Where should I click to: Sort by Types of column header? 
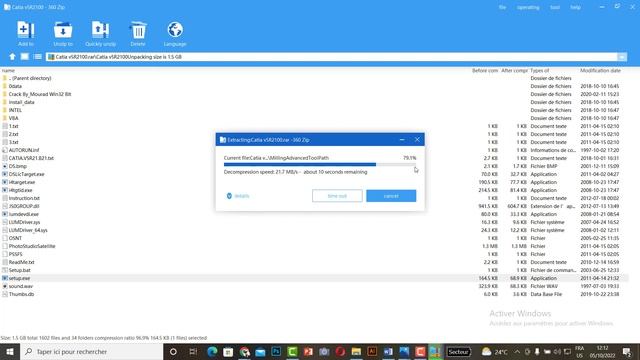pyautogui.click(x=540, y=71)
